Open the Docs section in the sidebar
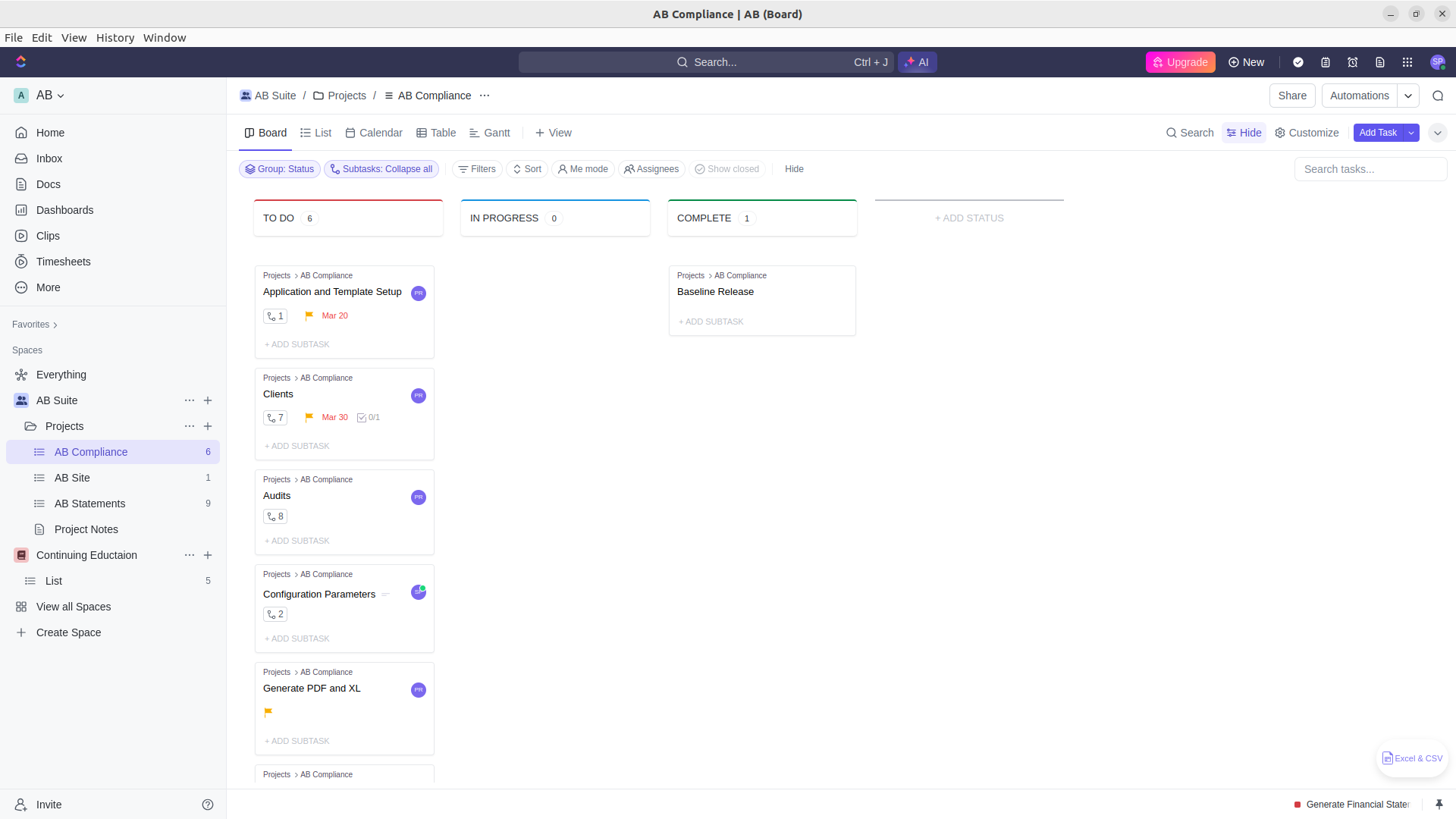This screenshot has height=819, width=1456. [47, 184]
